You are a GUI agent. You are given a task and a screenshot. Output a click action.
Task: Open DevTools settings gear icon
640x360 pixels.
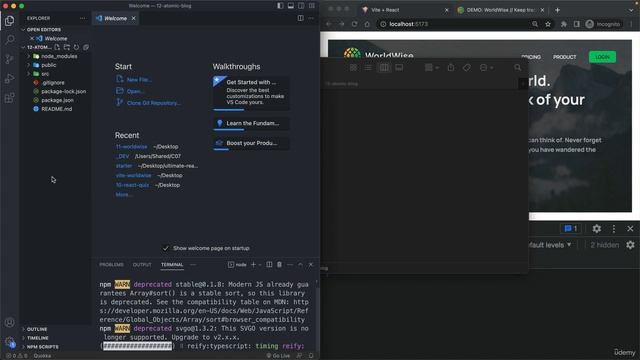tap(596, 229)
